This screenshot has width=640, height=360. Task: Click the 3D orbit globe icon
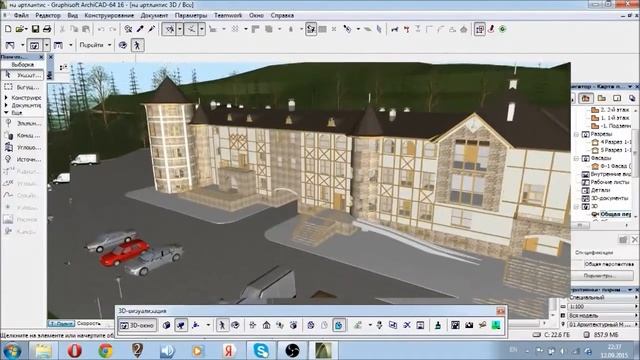coord(123,45)
